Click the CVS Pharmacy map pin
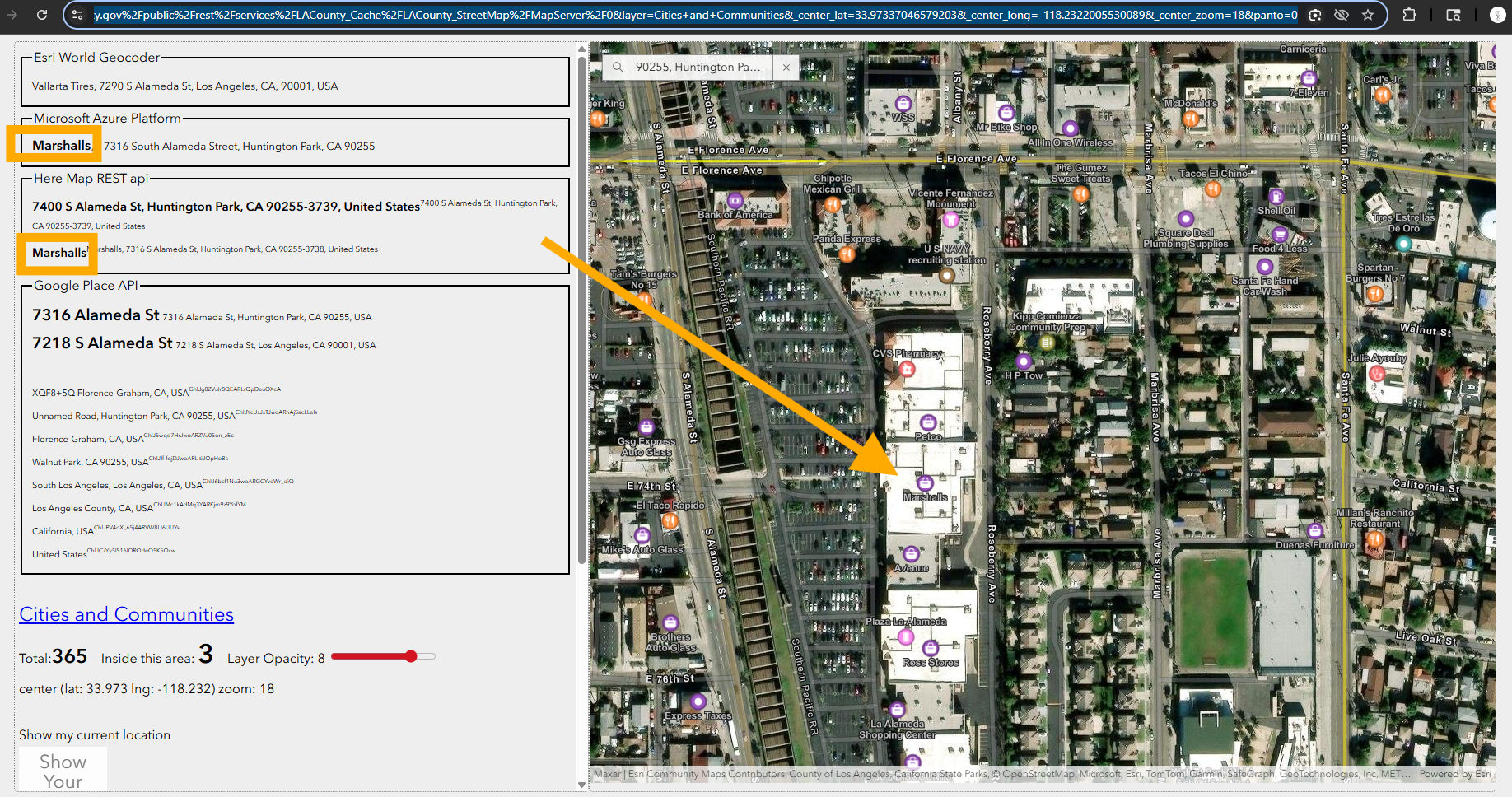This screenshot has height=797, width=1512. pyautogui.click(x=908, y=369)
